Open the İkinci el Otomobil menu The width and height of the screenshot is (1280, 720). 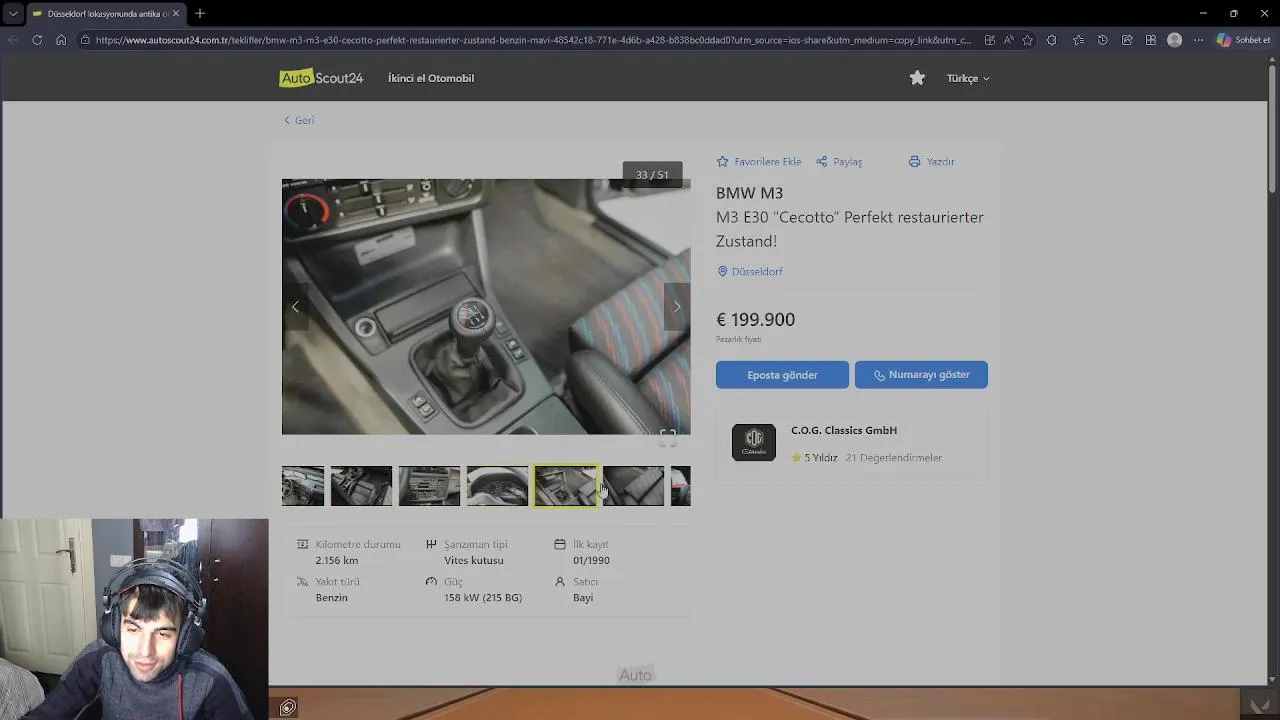click(x=431, y=78)
